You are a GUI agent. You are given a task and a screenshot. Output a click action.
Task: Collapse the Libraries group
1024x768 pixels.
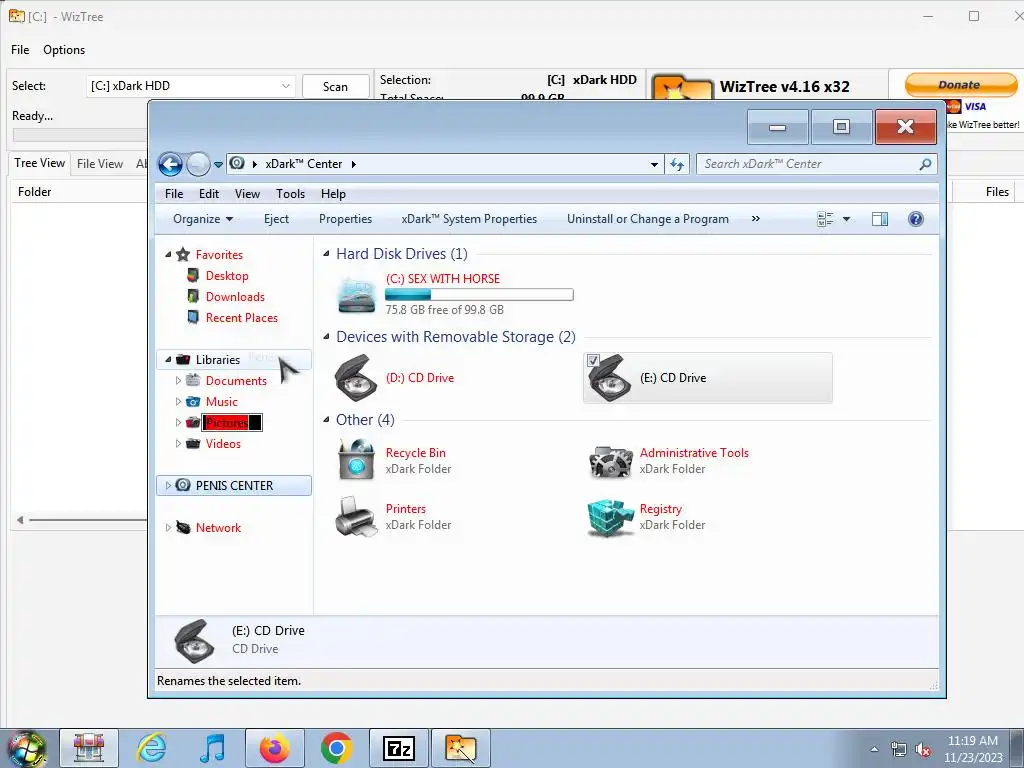[168, 360]
